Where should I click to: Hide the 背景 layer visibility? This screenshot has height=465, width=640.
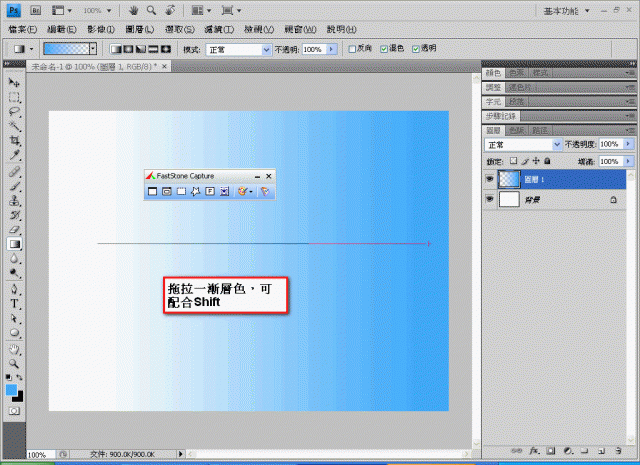tap(490, 199)
